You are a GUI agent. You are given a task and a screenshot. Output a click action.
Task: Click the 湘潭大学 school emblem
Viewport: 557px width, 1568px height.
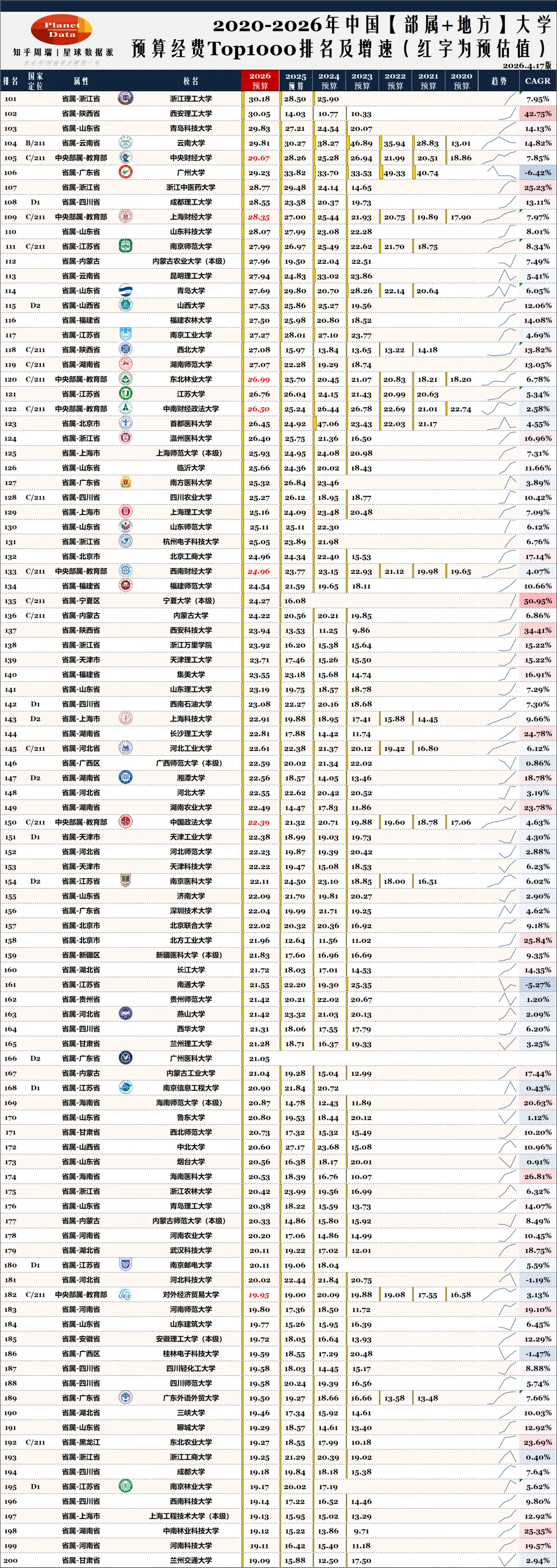click(x=125, y=777)
